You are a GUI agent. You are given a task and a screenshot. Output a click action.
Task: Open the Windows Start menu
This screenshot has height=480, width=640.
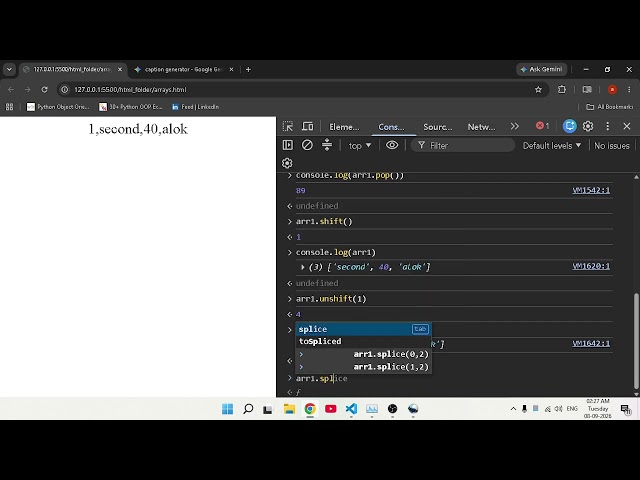tap(227, 409)
